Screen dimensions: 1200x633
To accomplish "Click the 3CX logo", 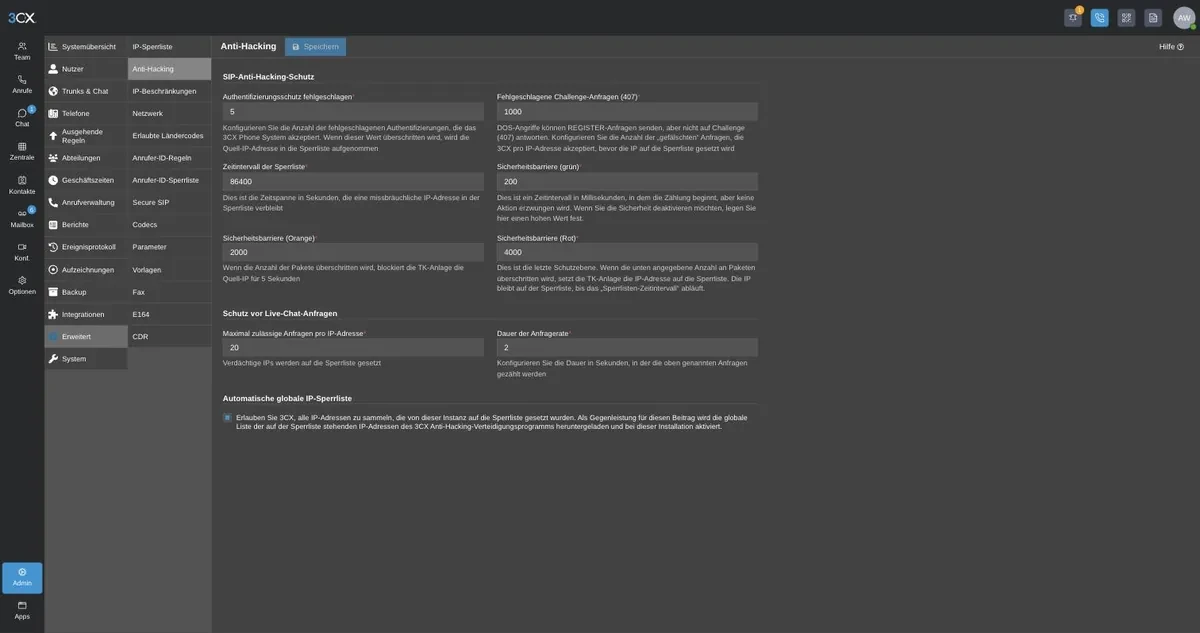I will click(22, 17).
